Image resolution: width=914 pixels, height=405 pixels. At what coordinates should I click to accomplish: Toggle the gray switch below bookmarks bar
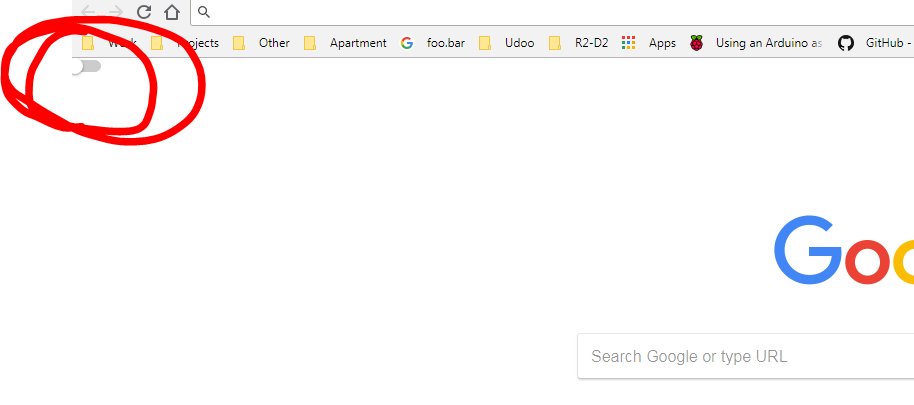pos(86,66)
